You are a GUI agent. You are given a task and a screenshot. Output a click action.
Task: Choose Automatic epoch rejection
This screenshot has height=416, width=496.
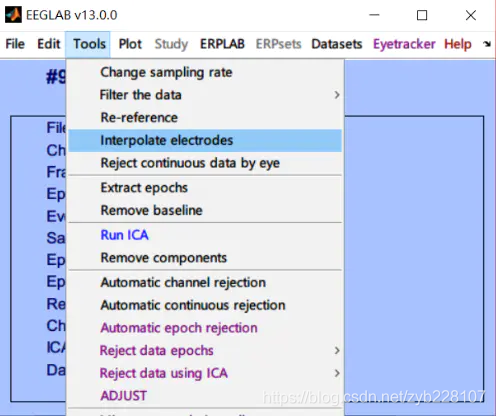tap(205, 328)
